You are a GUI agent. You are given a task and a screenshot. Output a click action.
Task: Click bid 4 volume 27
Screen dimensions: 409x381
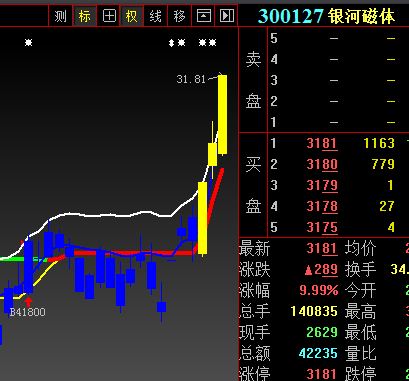coord(387,206)
